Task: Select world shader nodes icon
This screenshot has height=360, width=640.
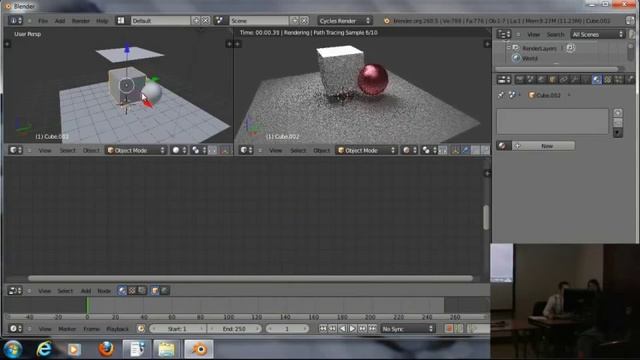Action: click(164, 291)
